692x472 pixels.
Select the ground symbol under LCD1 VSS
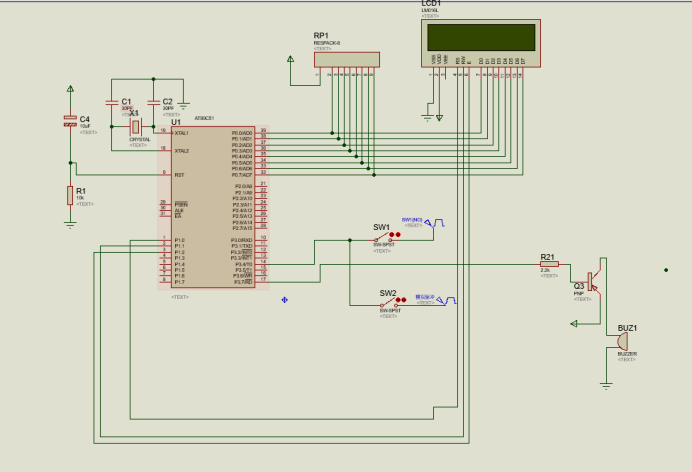tap(427, 118)
